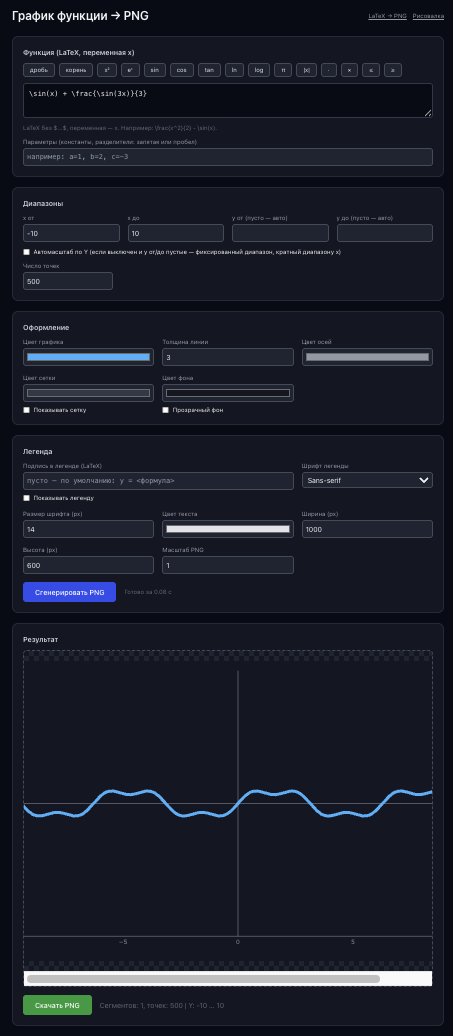This screenshot has width=453, height=1036.
Task: Click the Подпись в легенде input
Action: tap(158, 481)
